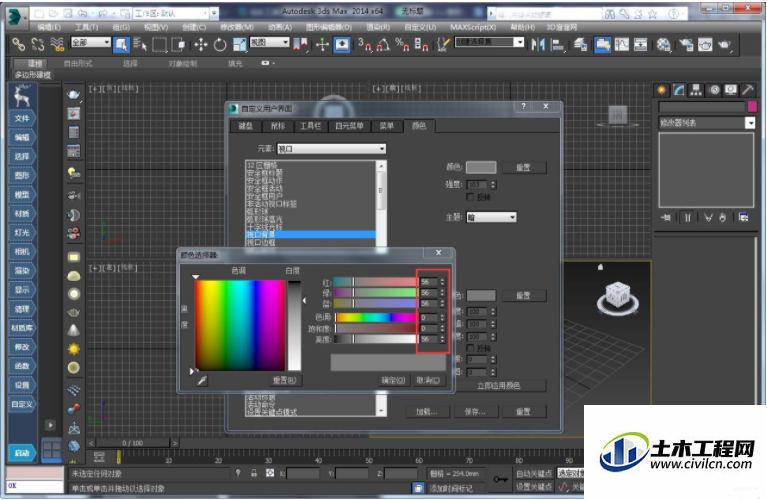This screenshot has width=767, height=500.
Task: Open the Curve Editor icon
Action: point(622,45)
